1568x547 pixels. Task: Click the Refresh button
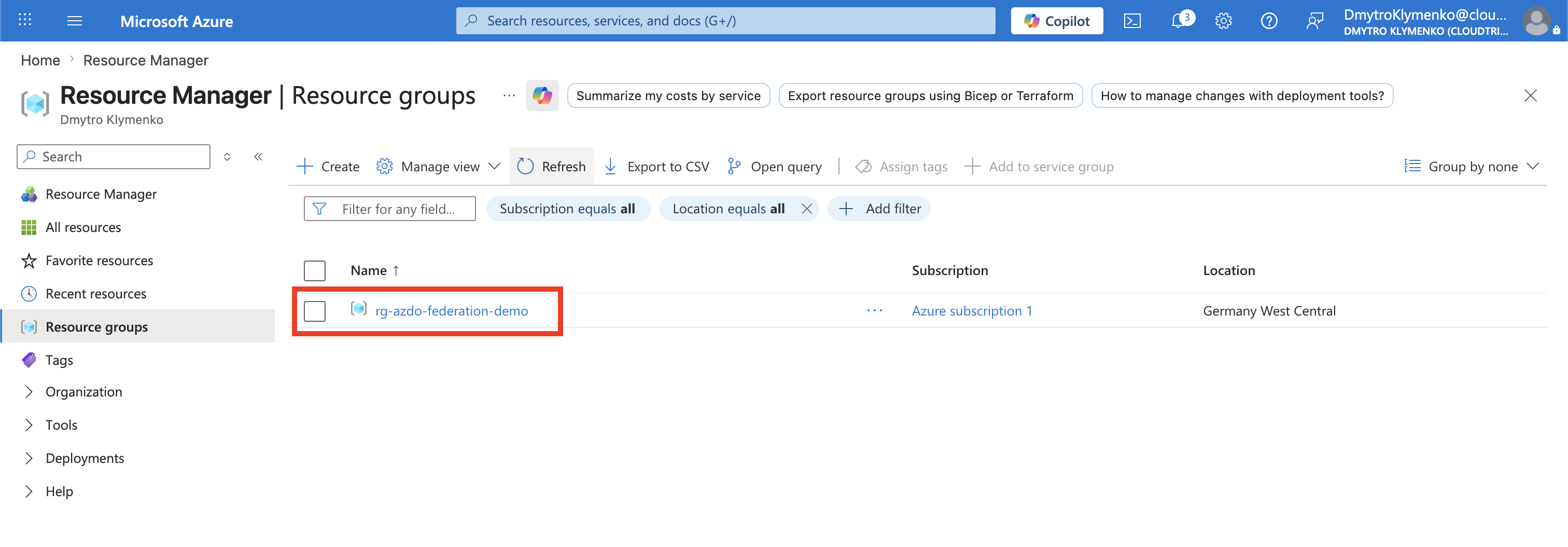click(x=552, y=166)
